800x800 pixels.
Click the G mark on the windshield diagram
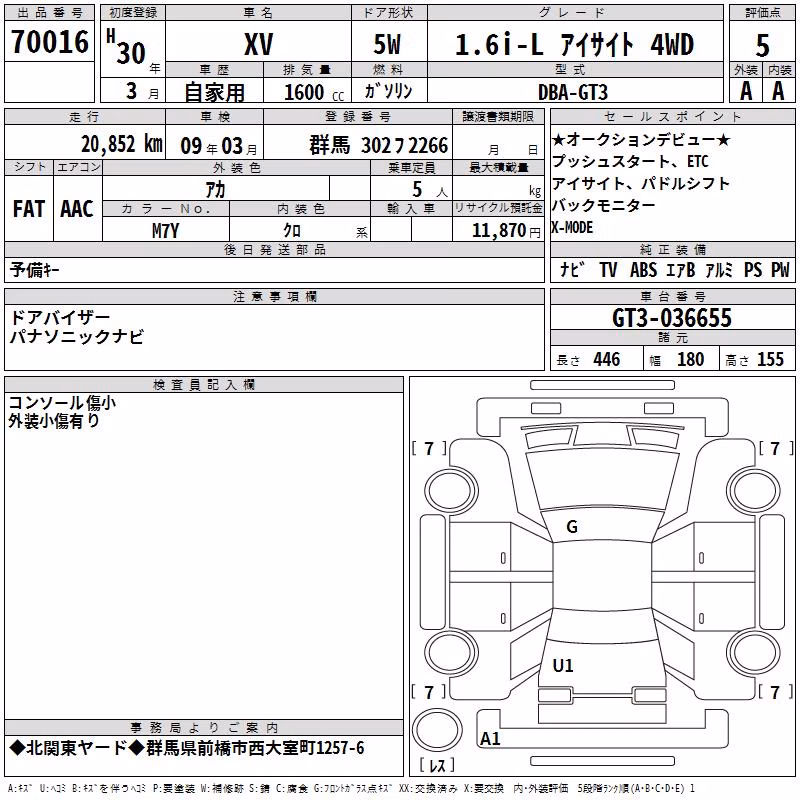click(572, 527)
